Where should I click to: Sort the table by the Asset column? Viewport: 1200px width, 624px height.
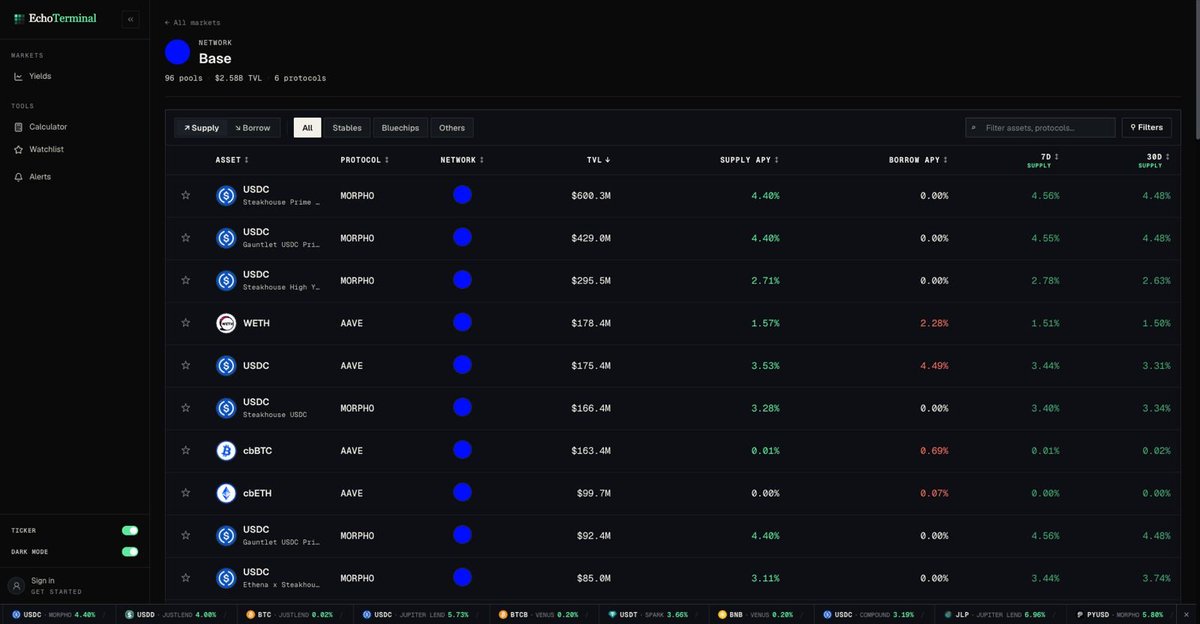pyautogui.click(x=232, y=160)
